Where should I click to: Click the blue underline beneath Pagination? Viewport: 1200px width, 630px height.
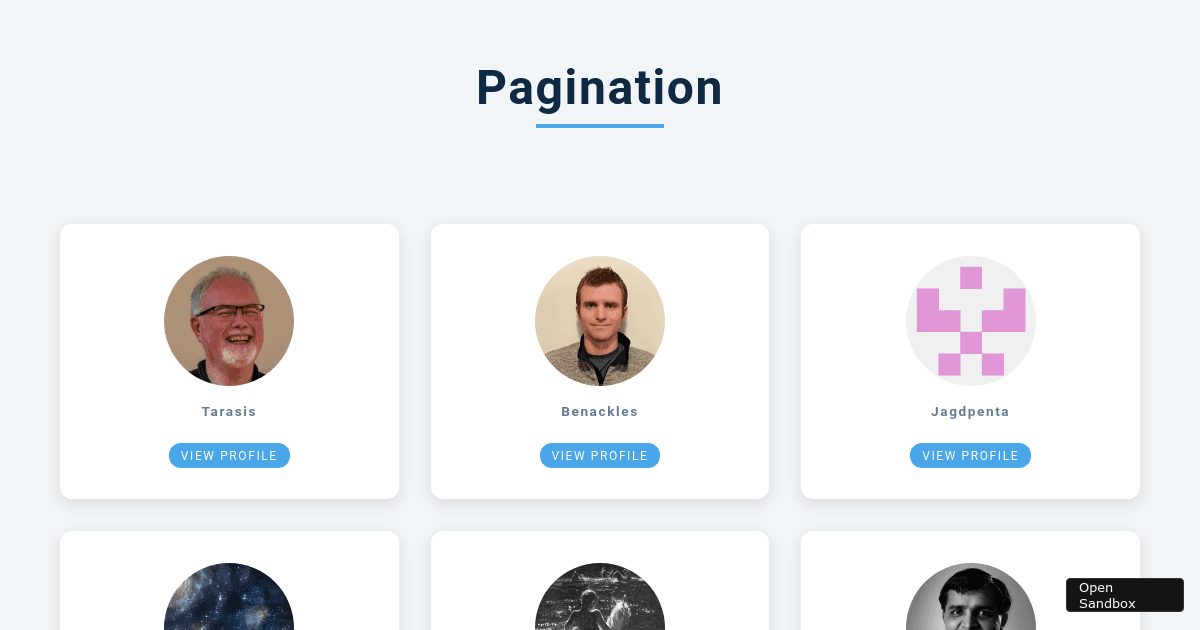(x=599, y=126)
